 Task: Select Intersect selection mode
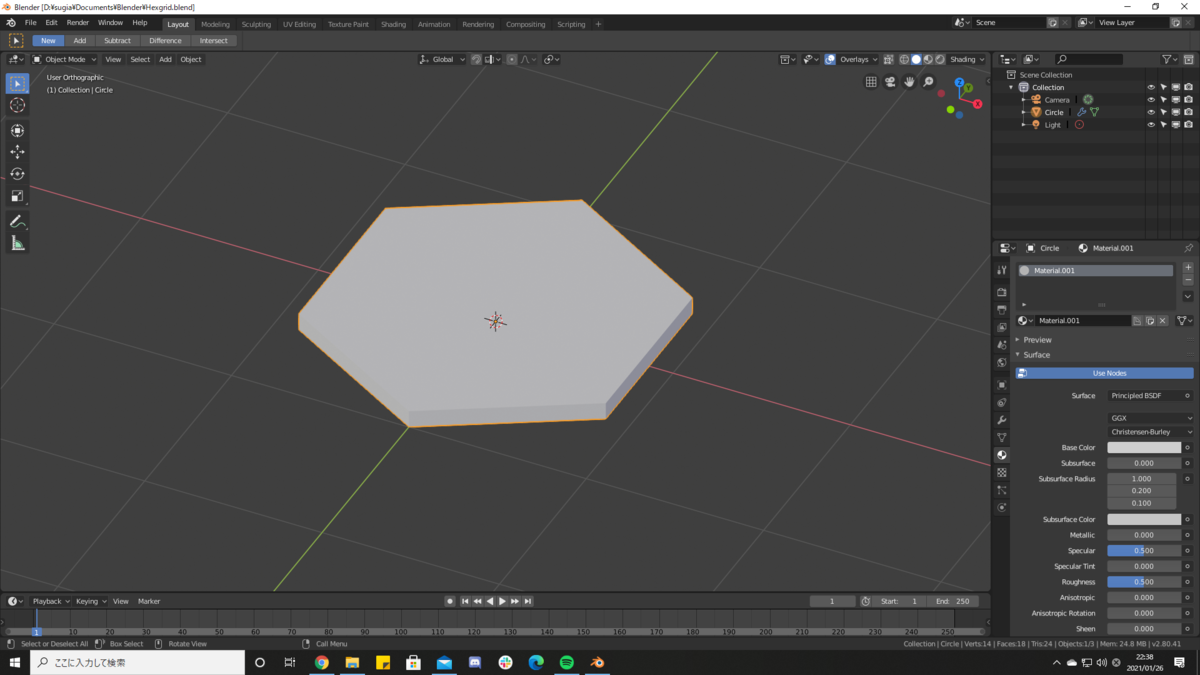[x=214, y=41]
